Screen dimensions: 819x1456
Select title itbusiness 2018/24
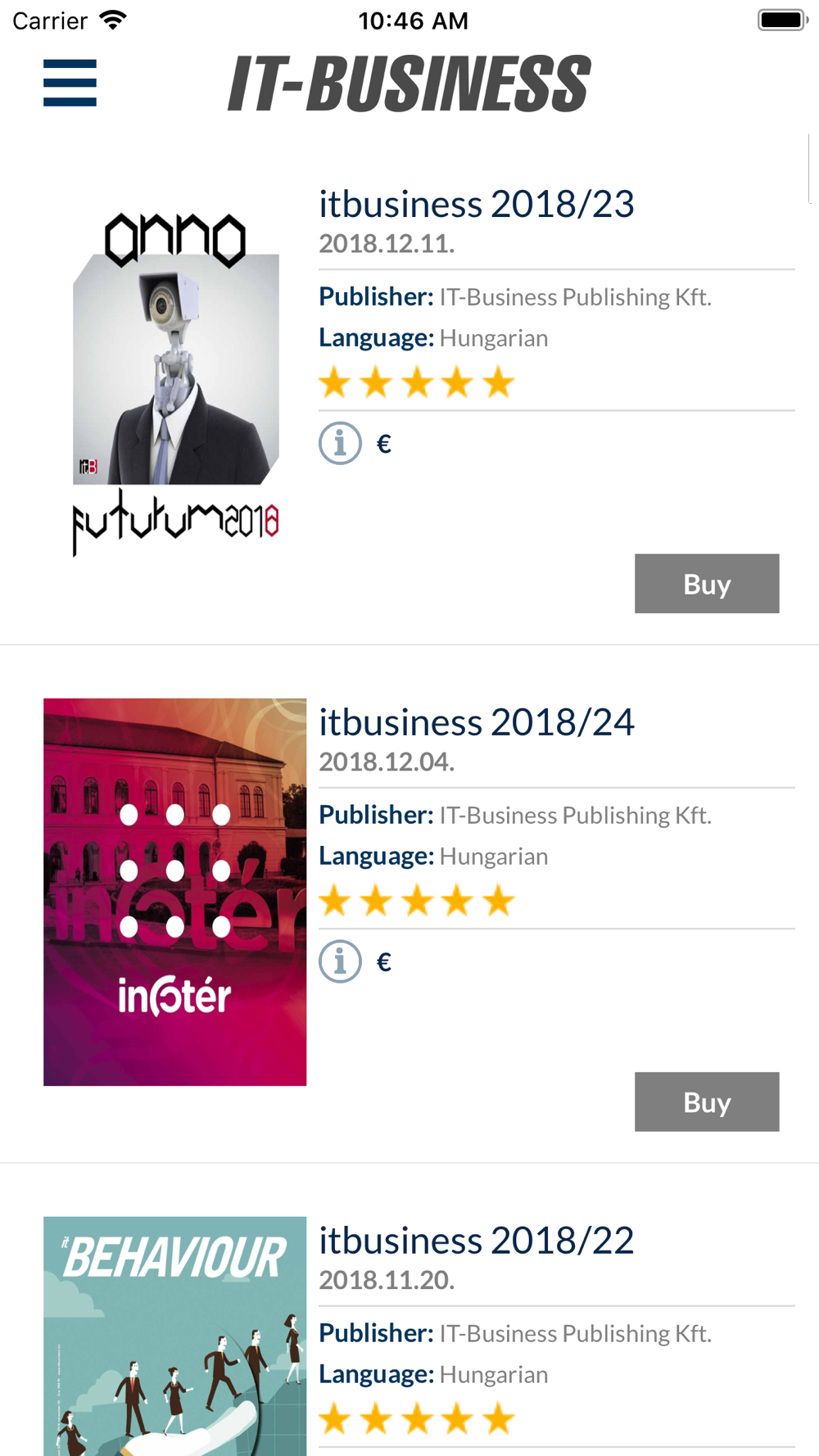coord(477,722)
